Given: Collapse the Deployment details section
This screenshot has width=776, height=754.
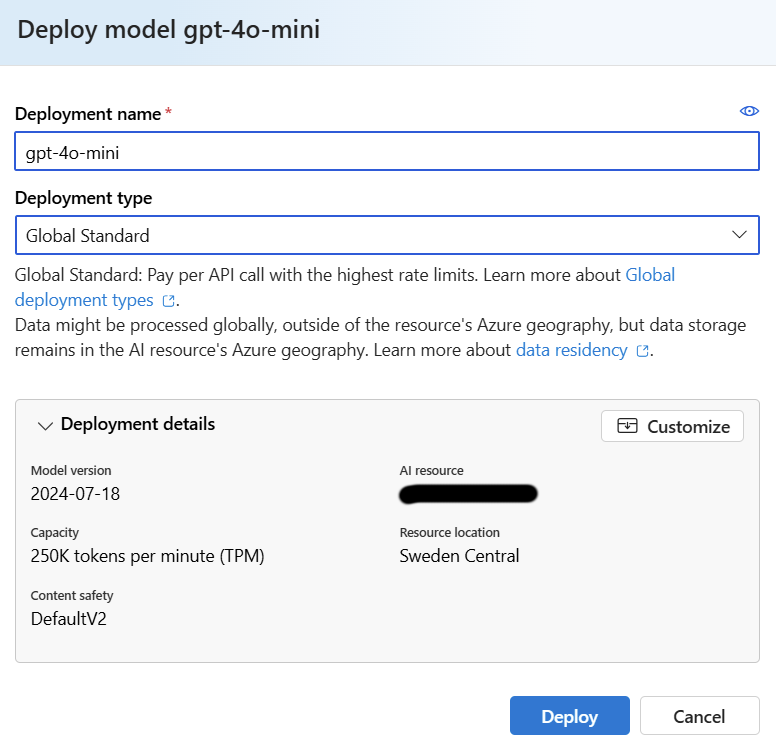Looking at the screenshot, I should (45, 425).
